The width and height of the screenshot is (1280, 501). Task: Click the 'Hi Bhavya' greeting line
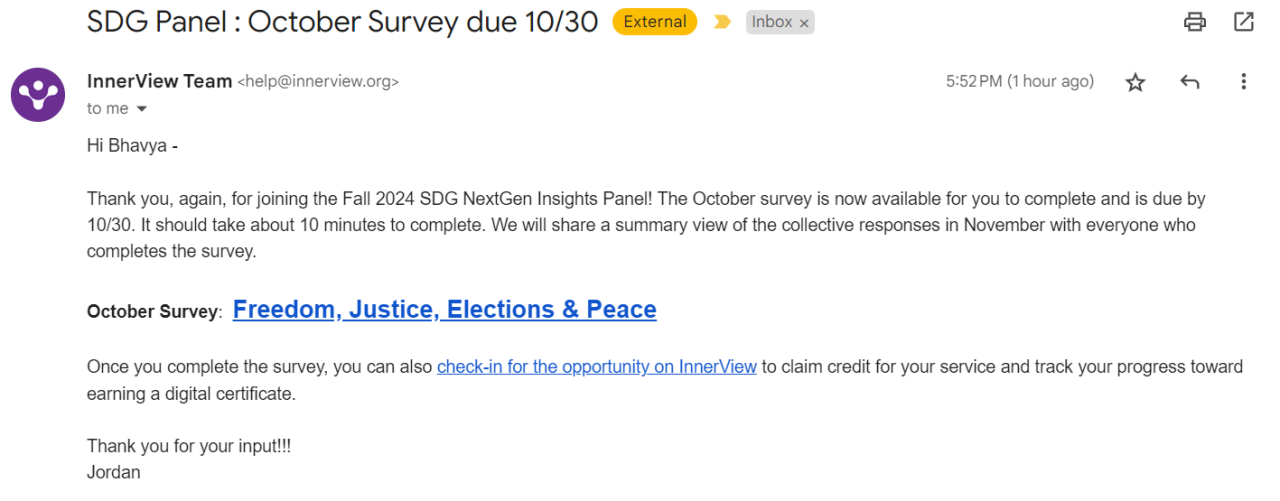132,146
